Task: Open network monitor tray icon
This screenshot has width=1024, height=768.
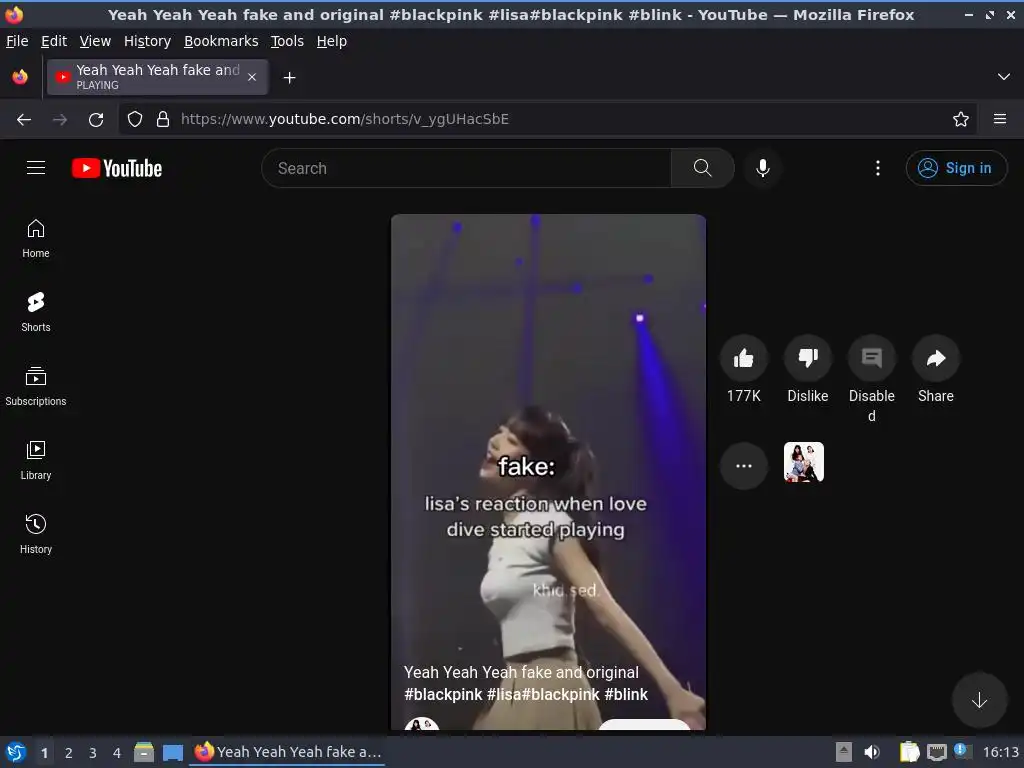Action: click(x=936, y=752)
